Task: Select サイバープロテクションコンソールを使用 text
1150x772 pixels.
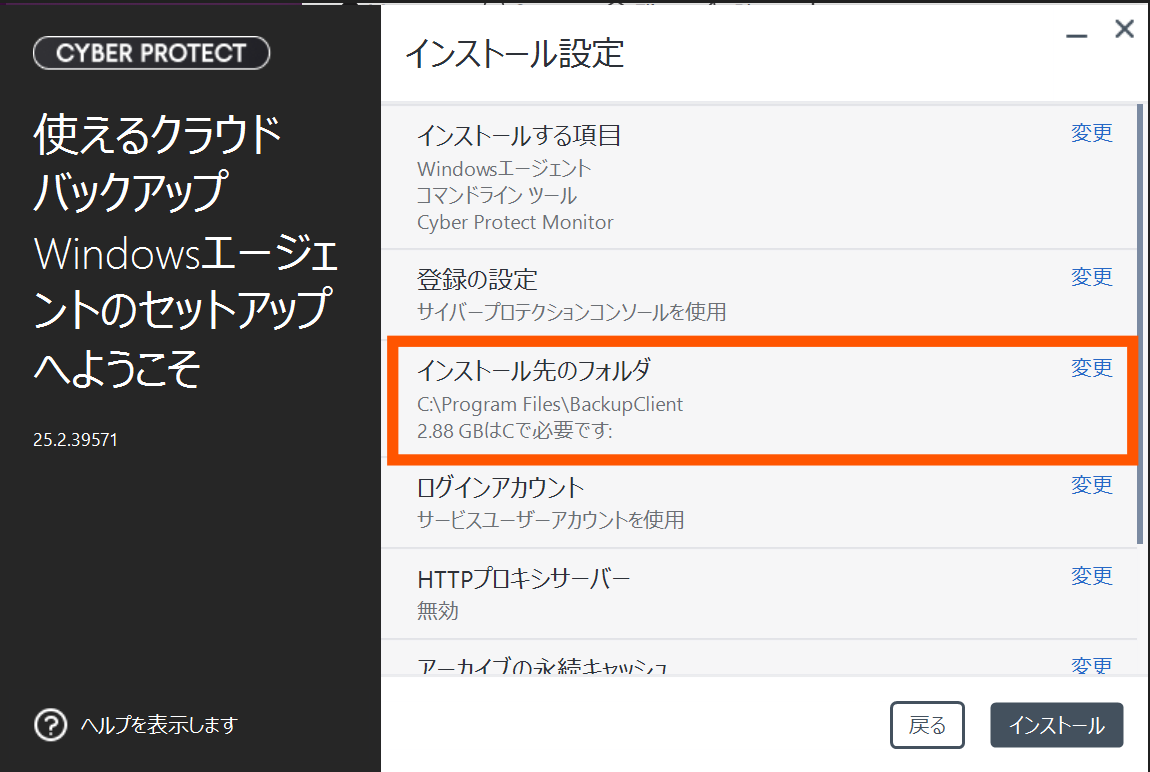Action: (x=571, y=312)
